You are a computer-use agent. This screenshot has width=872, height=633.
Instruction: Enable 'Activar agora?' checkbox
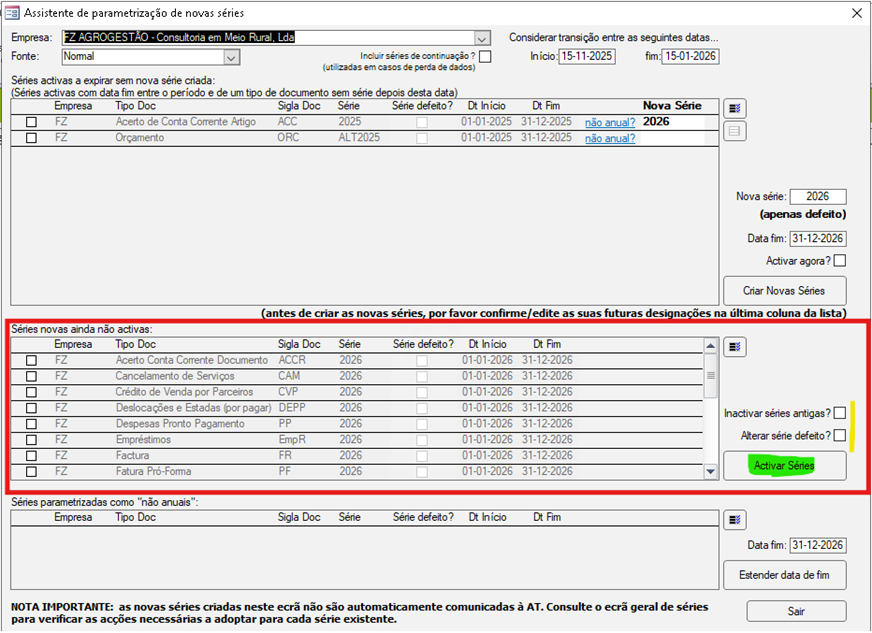(839, 261)
